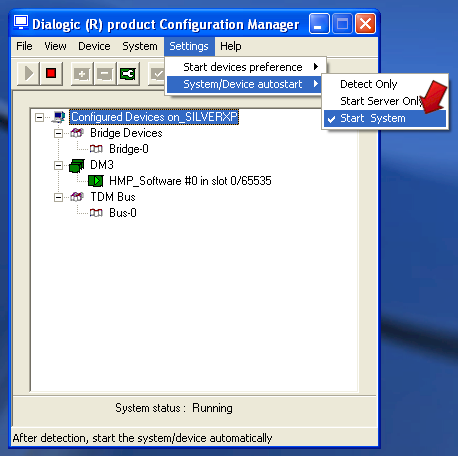Collapse the DM3 tree node

pyautogui.click(x=58, y=165)
